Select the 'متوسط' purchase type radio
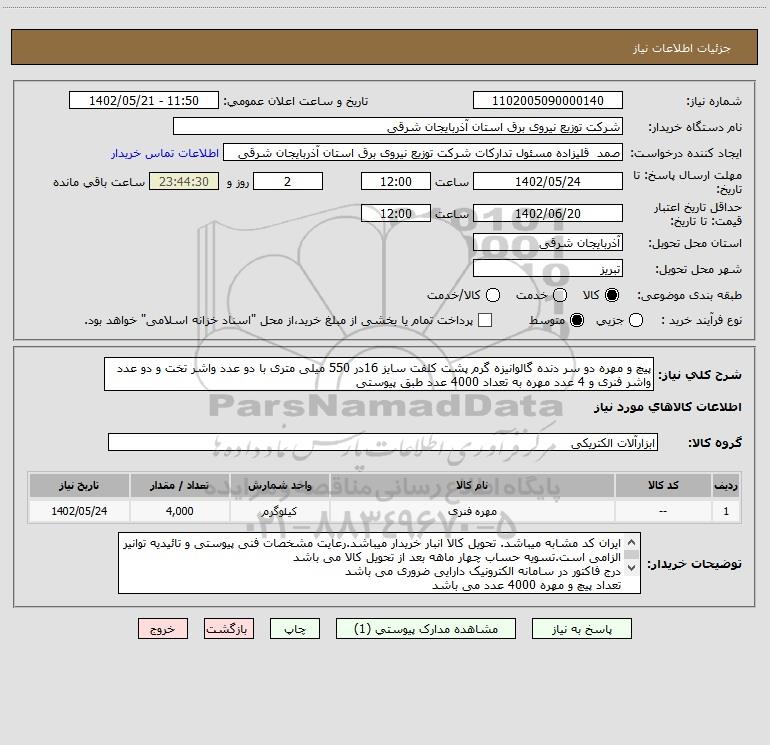This screenshot has width=770, height=745. click(577, 320)
